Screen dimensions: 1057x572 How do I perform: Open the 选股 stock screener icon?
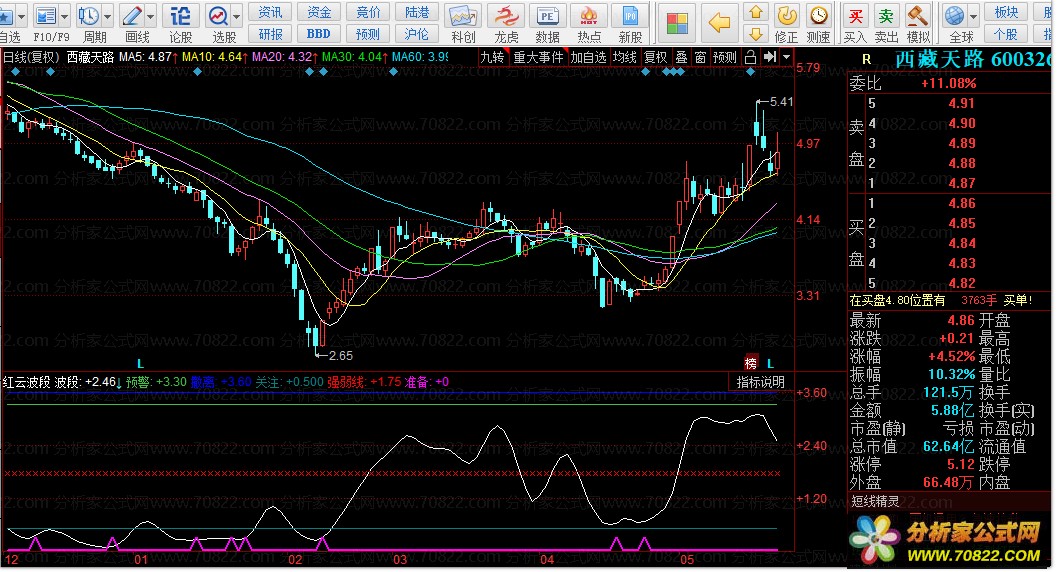pyautogui.click(x=218, y=15)
